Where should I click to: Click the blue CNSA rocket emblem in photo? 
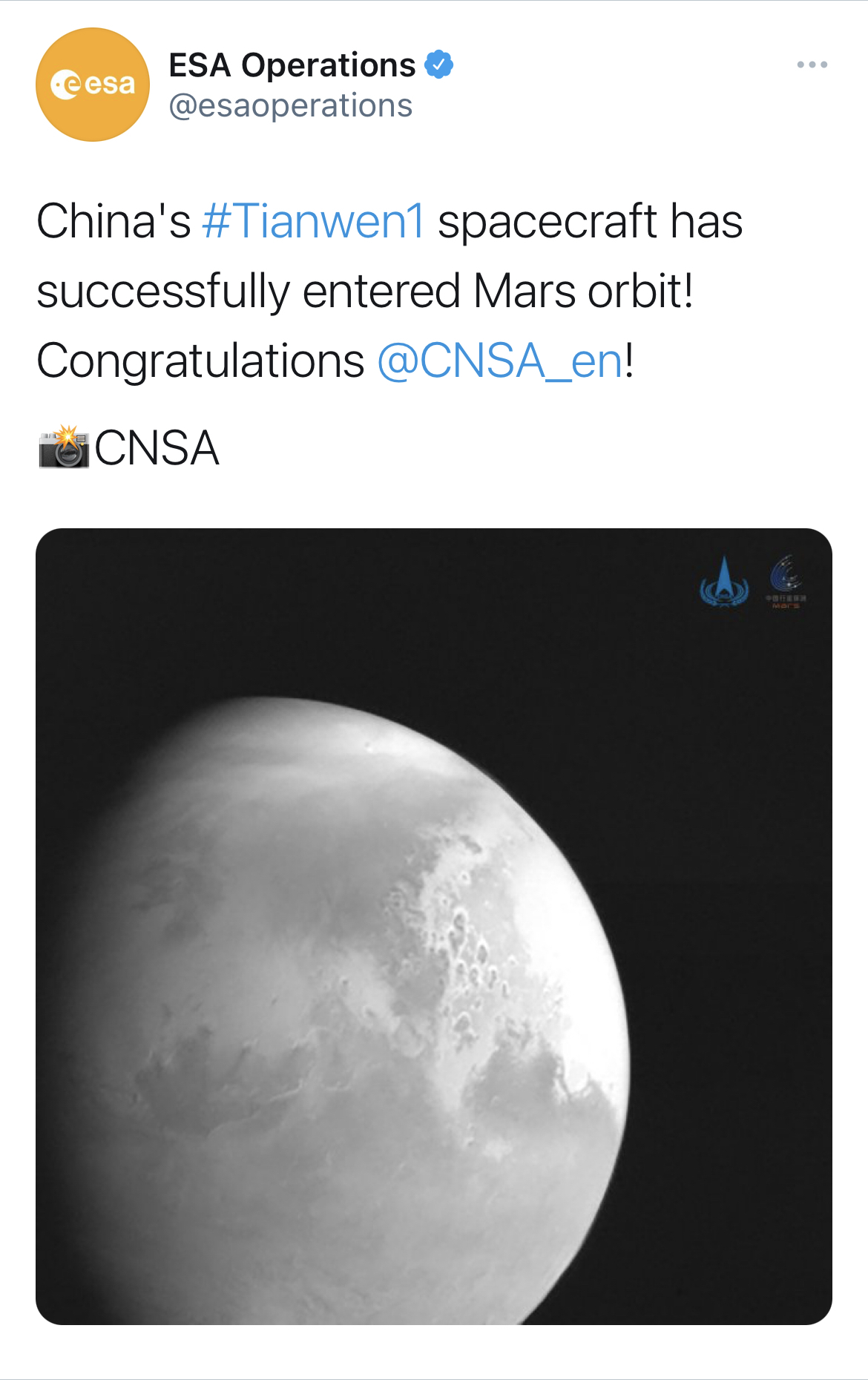pyautogui.click(x=724, y=583)
